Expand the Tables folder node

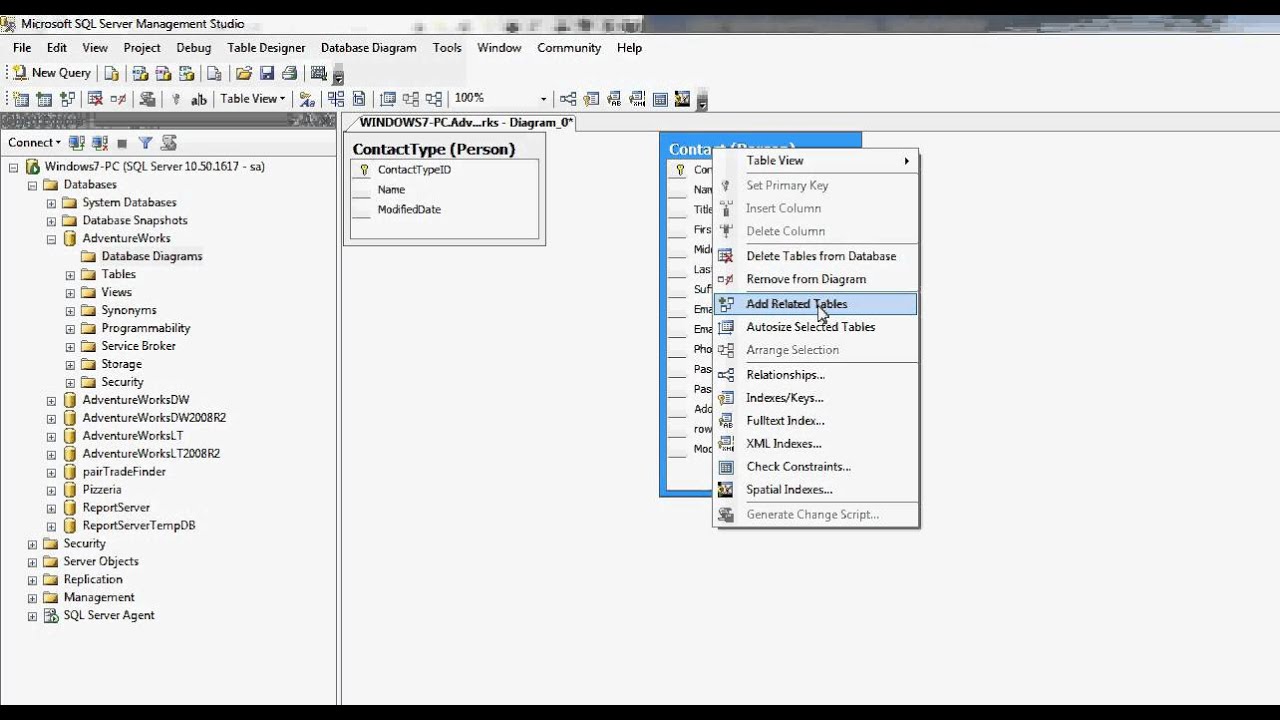tap(70, 275)
